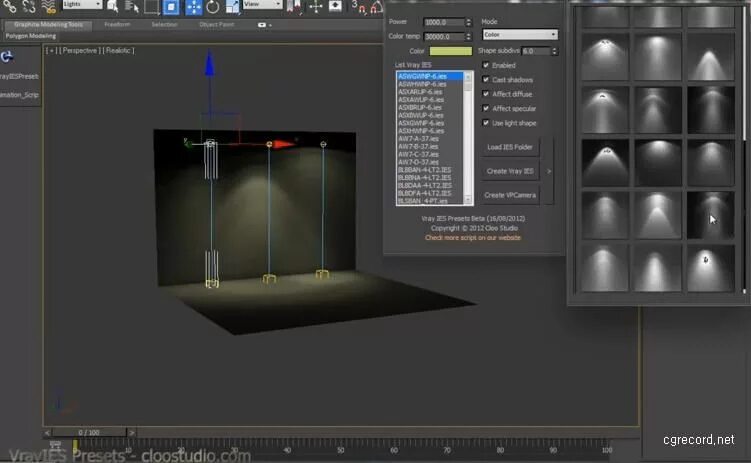Click the ribbon minimize toggle after Object Paint
Viewport: 751px width, 463px height.
pyautogui.click(x=264, y=25)
